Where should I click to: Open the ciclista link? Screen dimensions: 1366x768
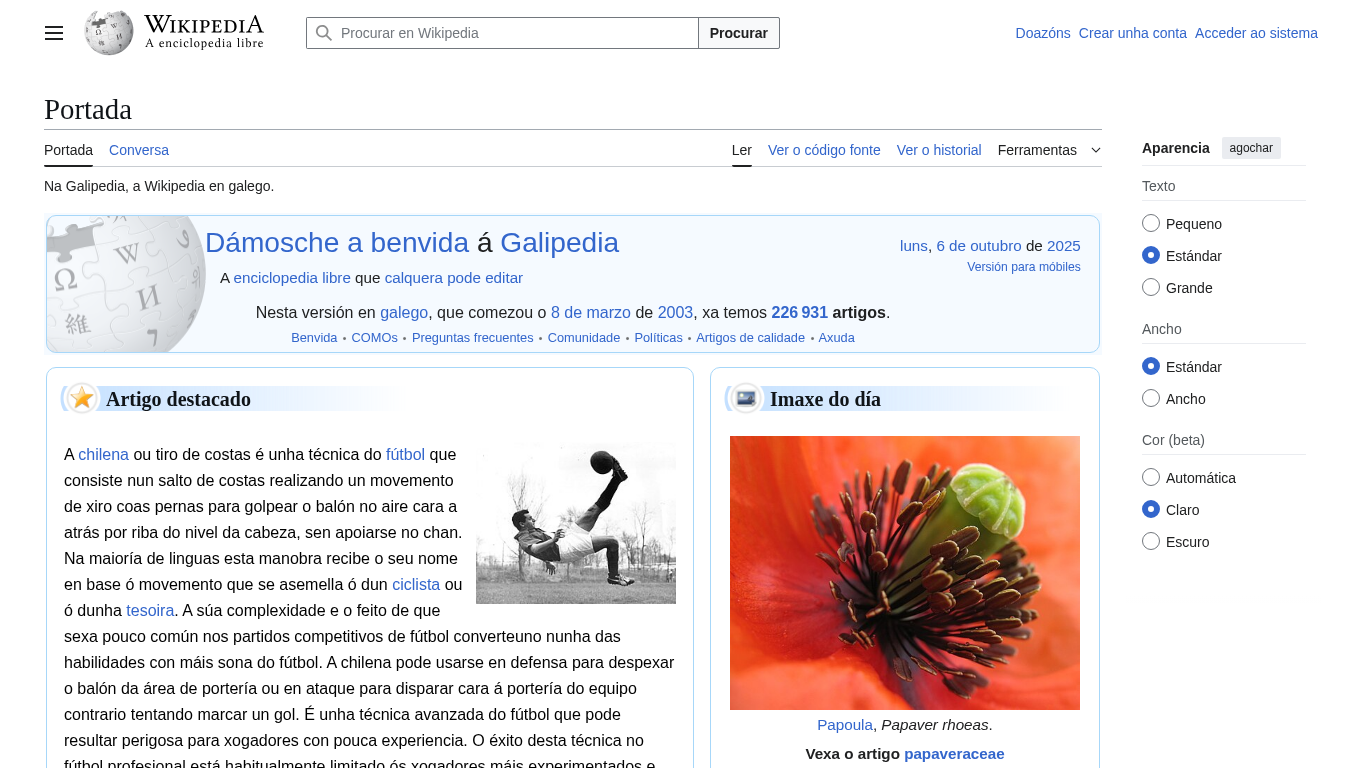(x=416, y=584)
